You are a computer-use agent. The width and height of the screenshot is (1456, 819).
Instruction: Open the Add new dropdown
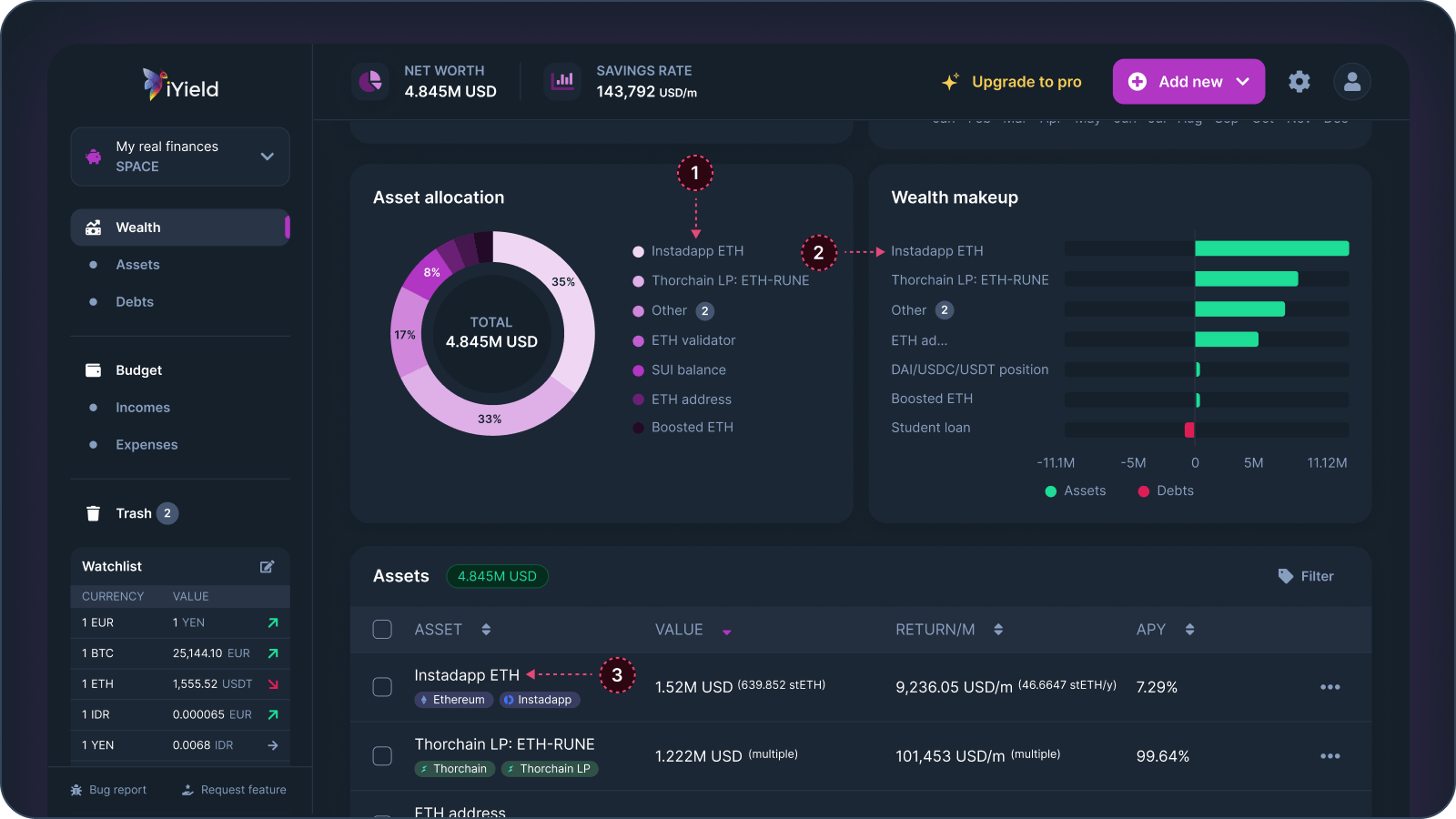pos(1243,81)
